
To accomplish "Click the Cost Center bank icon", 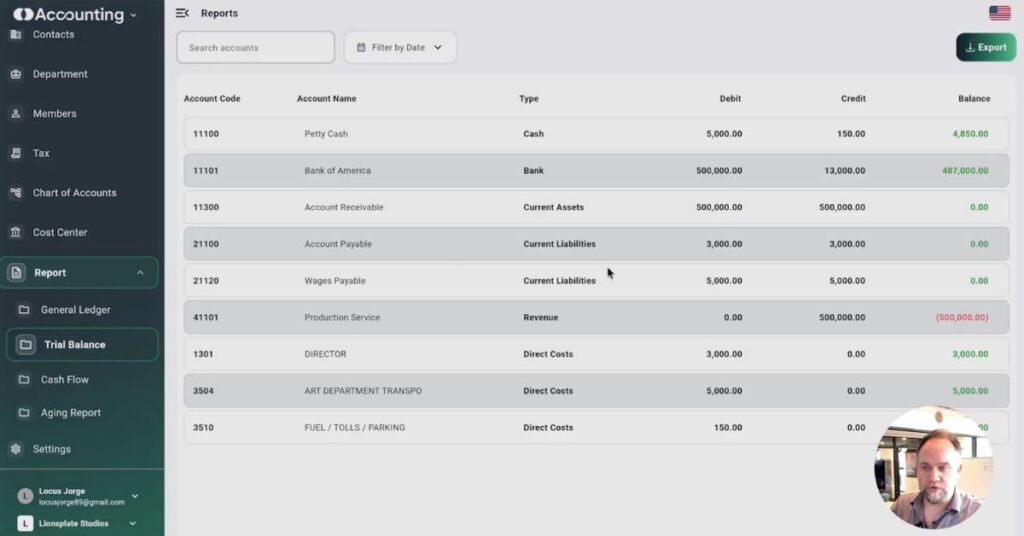I will point(15,233).
